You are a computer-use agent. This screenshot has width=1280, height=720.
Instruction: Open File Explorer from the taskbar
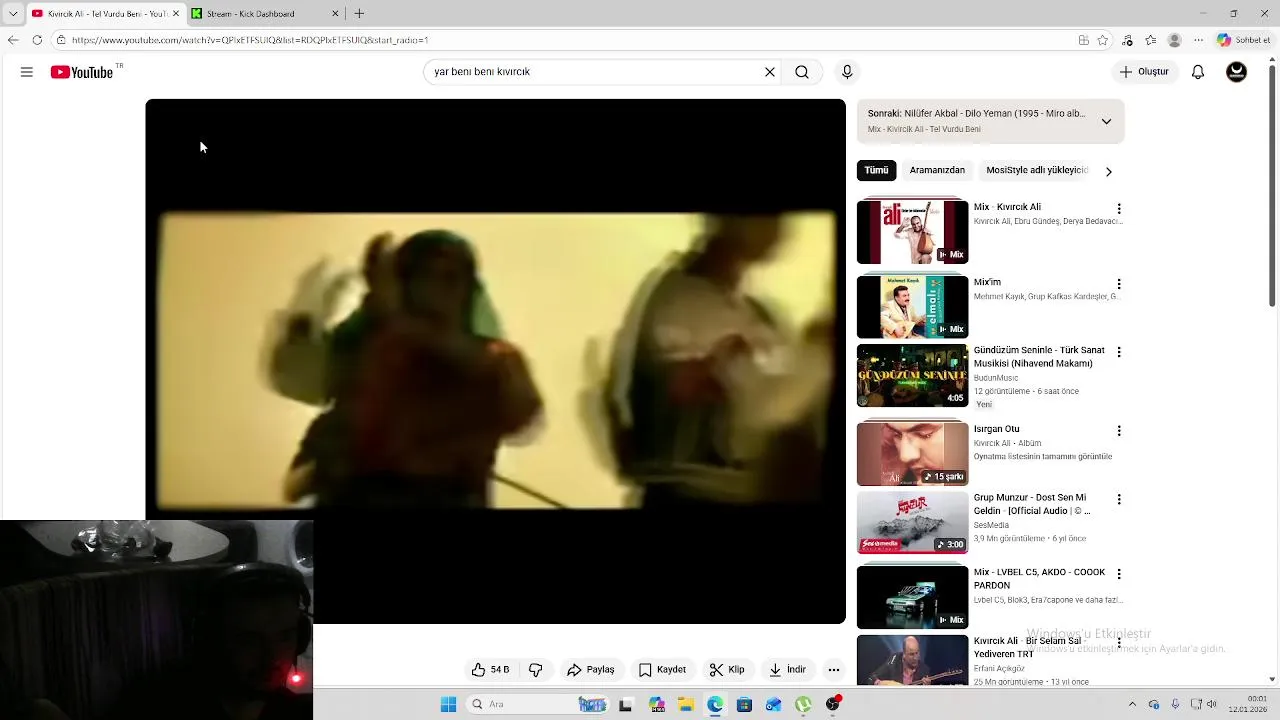click(x=686, y=705)
